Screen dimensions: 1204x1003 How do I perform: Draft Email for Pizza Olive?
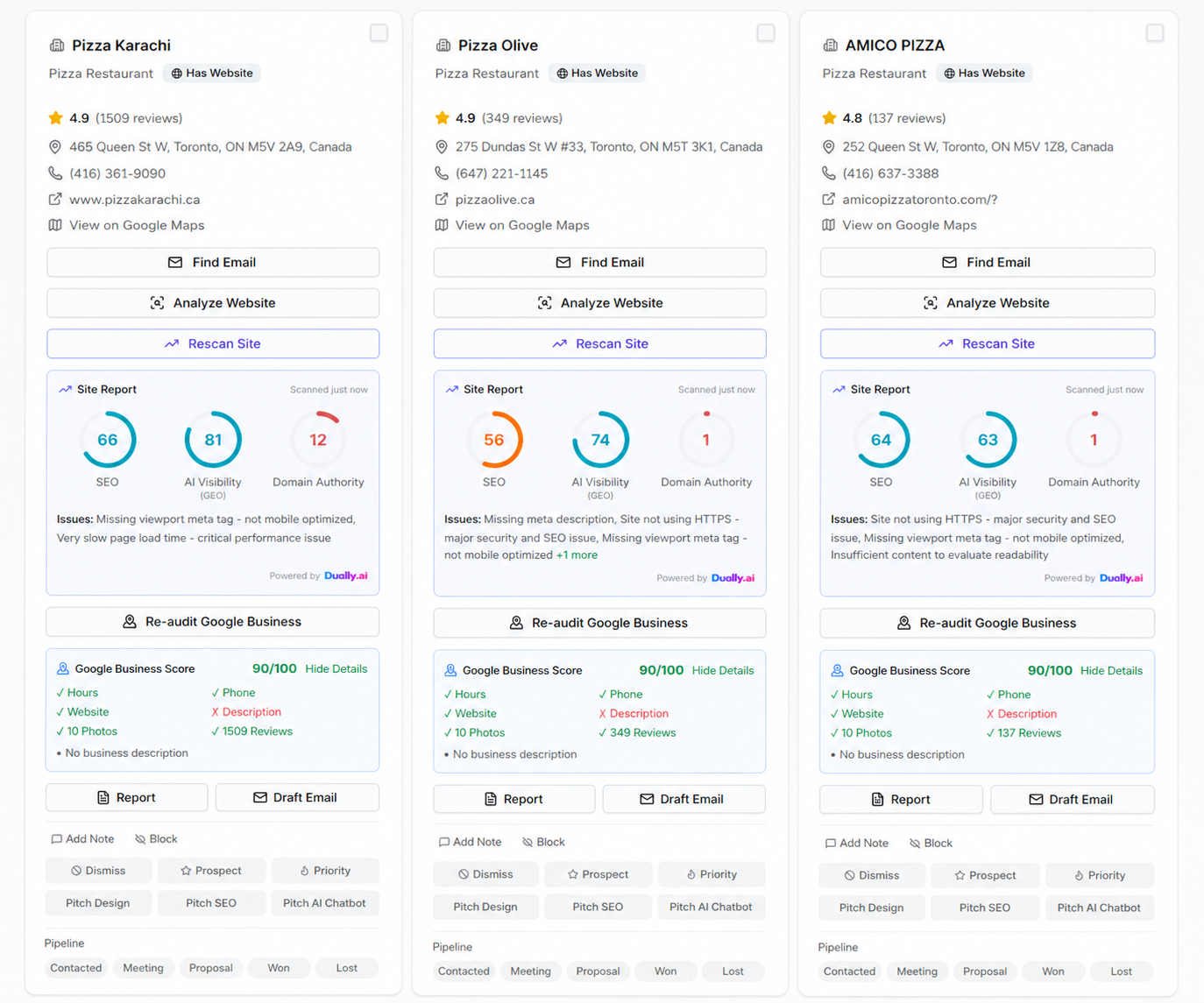click(x=684, y=799)
